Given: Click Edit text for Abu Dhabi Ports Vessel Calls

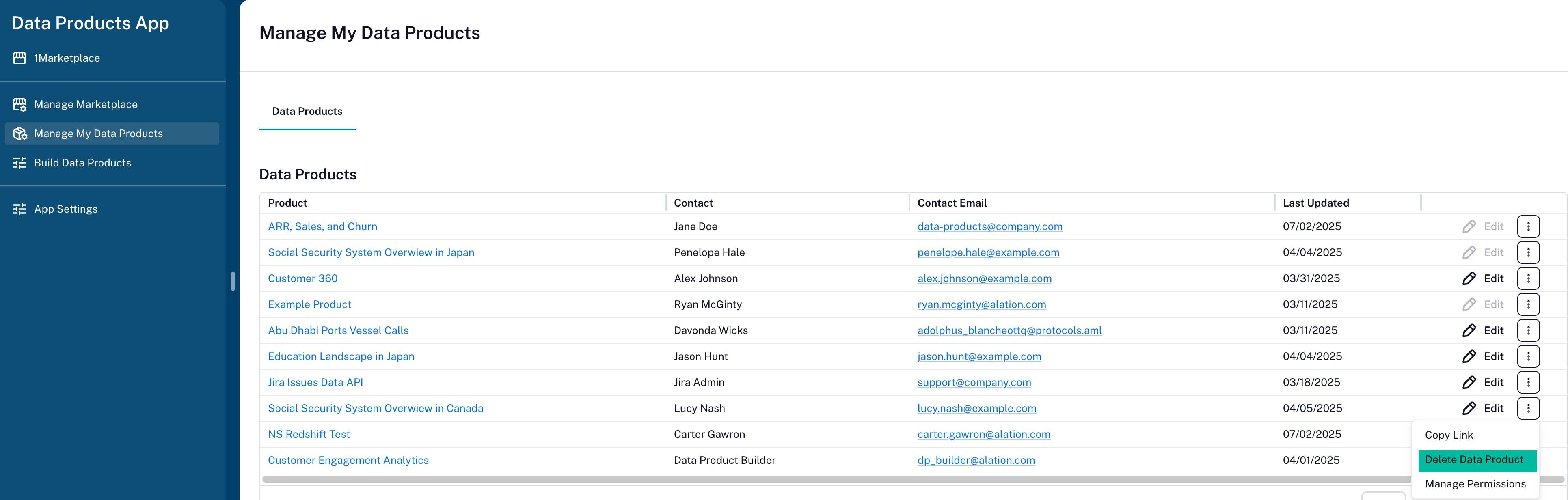Looking at the screenshot, I should point(1493,330).
